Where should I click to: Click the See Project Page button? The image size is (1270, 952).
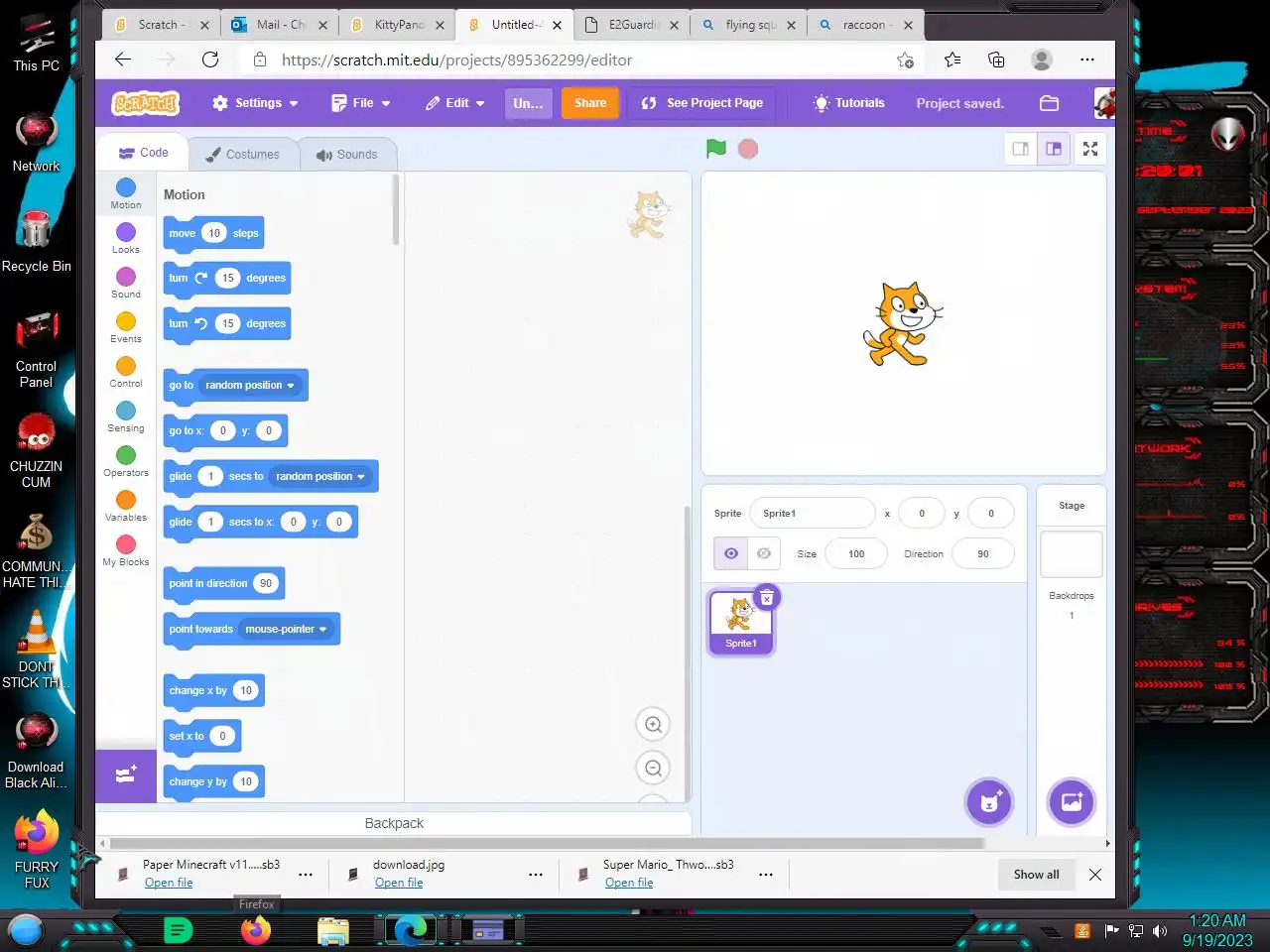tap(702, 103)
